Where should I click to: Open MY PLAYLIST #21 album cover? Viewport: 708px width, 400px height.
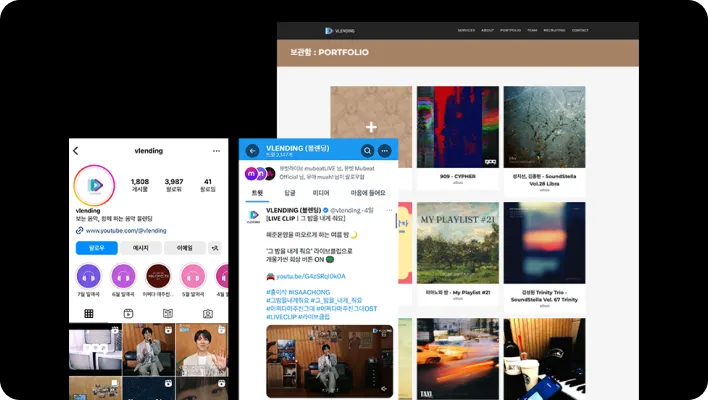click(x=458, y=243)
